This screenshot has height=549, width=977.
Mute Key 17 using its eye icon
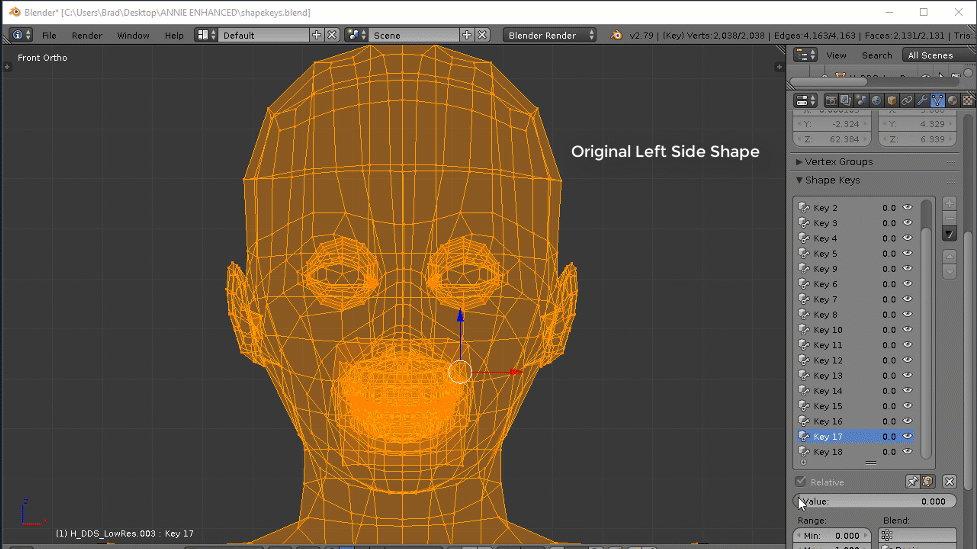909,437
